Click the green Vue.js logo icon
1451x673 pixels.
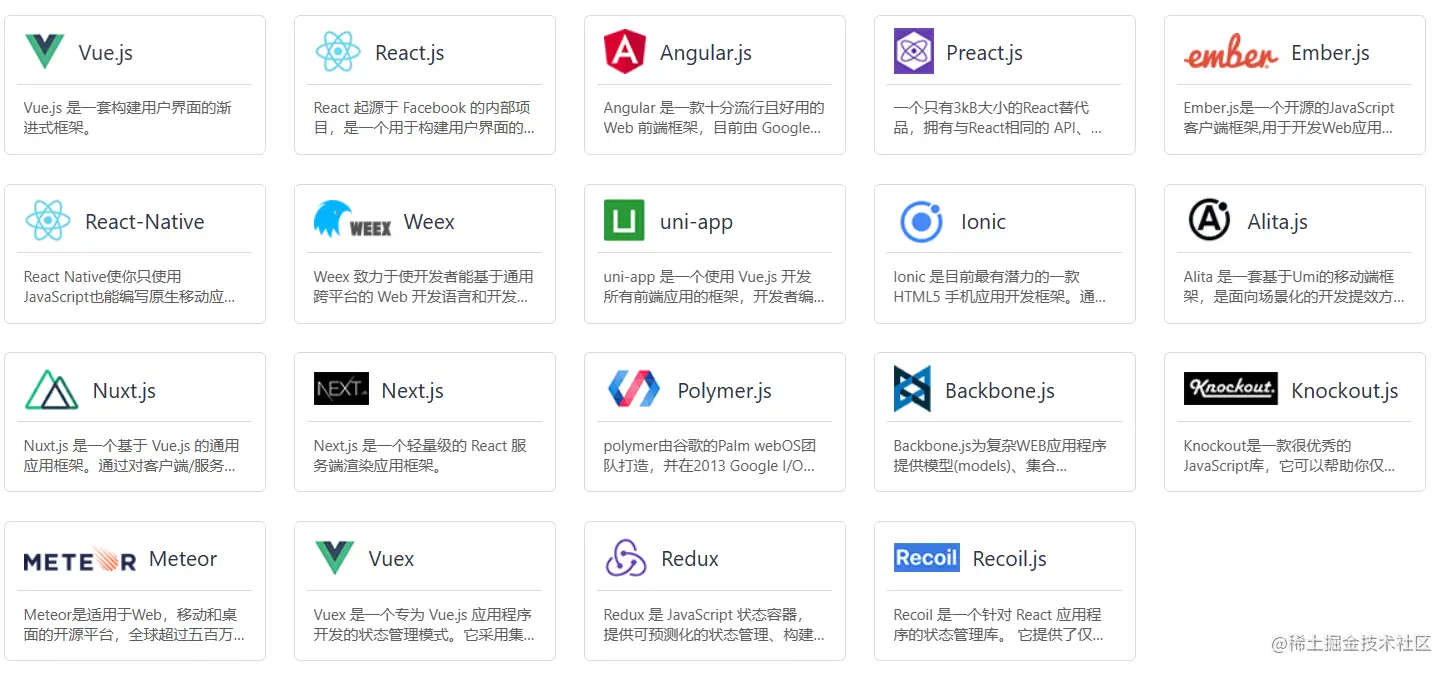(x=44, y=52)
